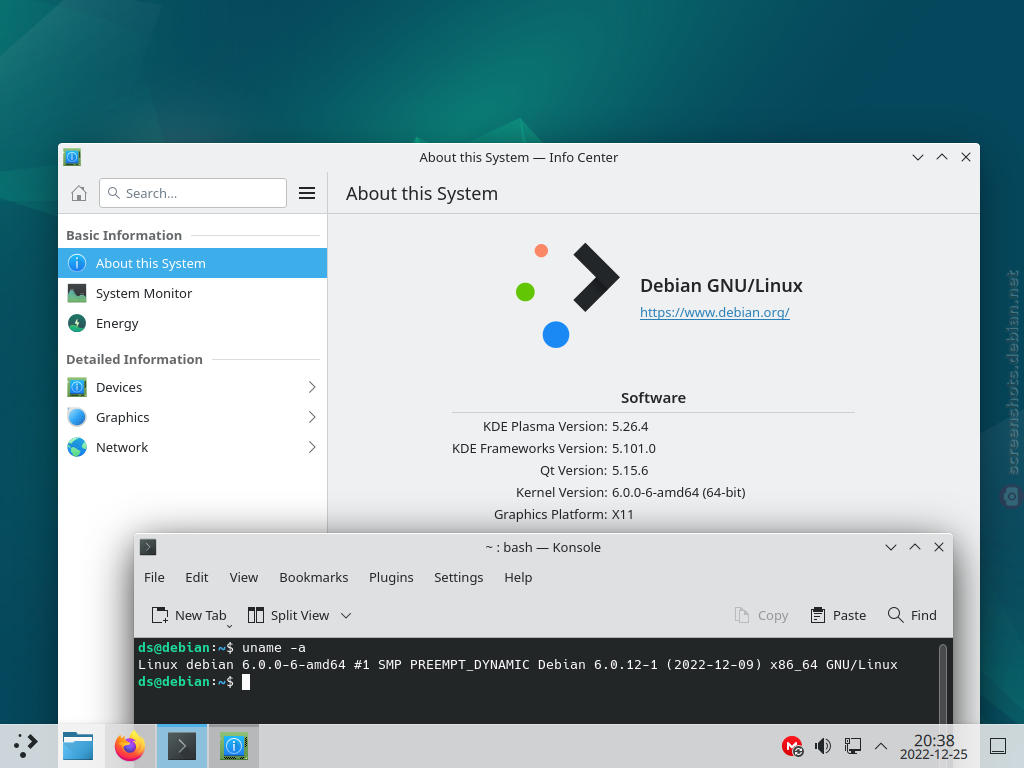Click the Kernel Version value 6.0.0-6-amd64
The width and height of the screenshot is (1024, 768).
click(x=679, y=492)
